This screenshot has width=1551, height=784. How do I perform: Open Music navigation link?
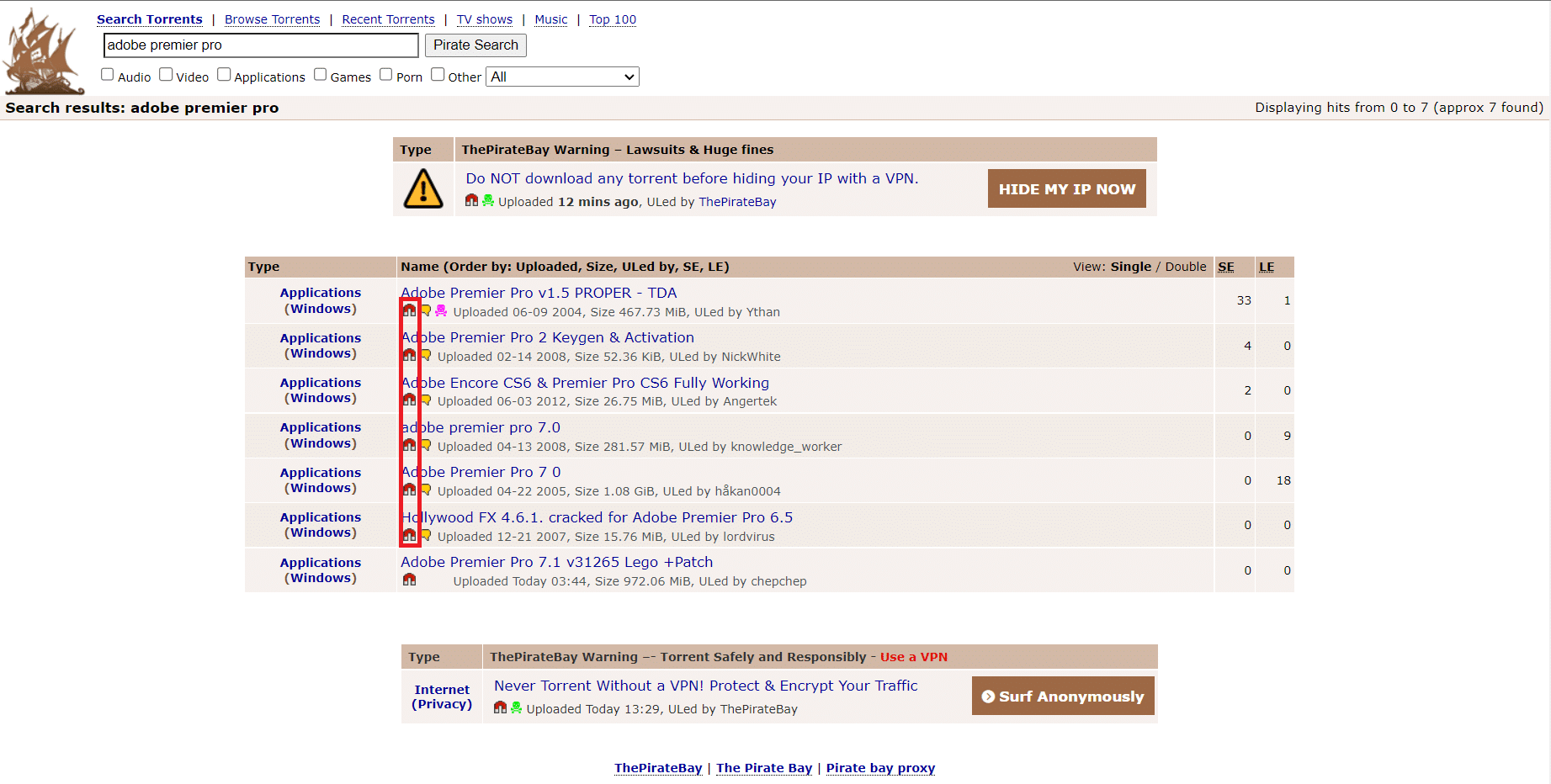point(551,19)
